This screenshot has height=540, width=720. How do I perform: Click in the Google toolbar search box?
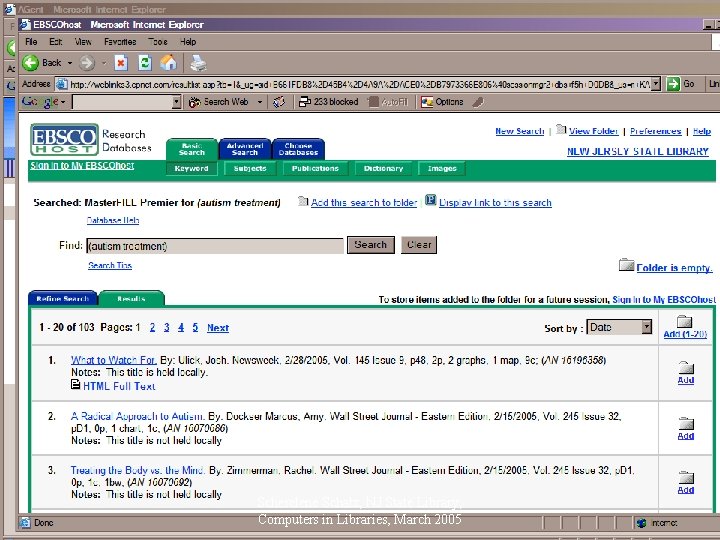coord(122,102)
